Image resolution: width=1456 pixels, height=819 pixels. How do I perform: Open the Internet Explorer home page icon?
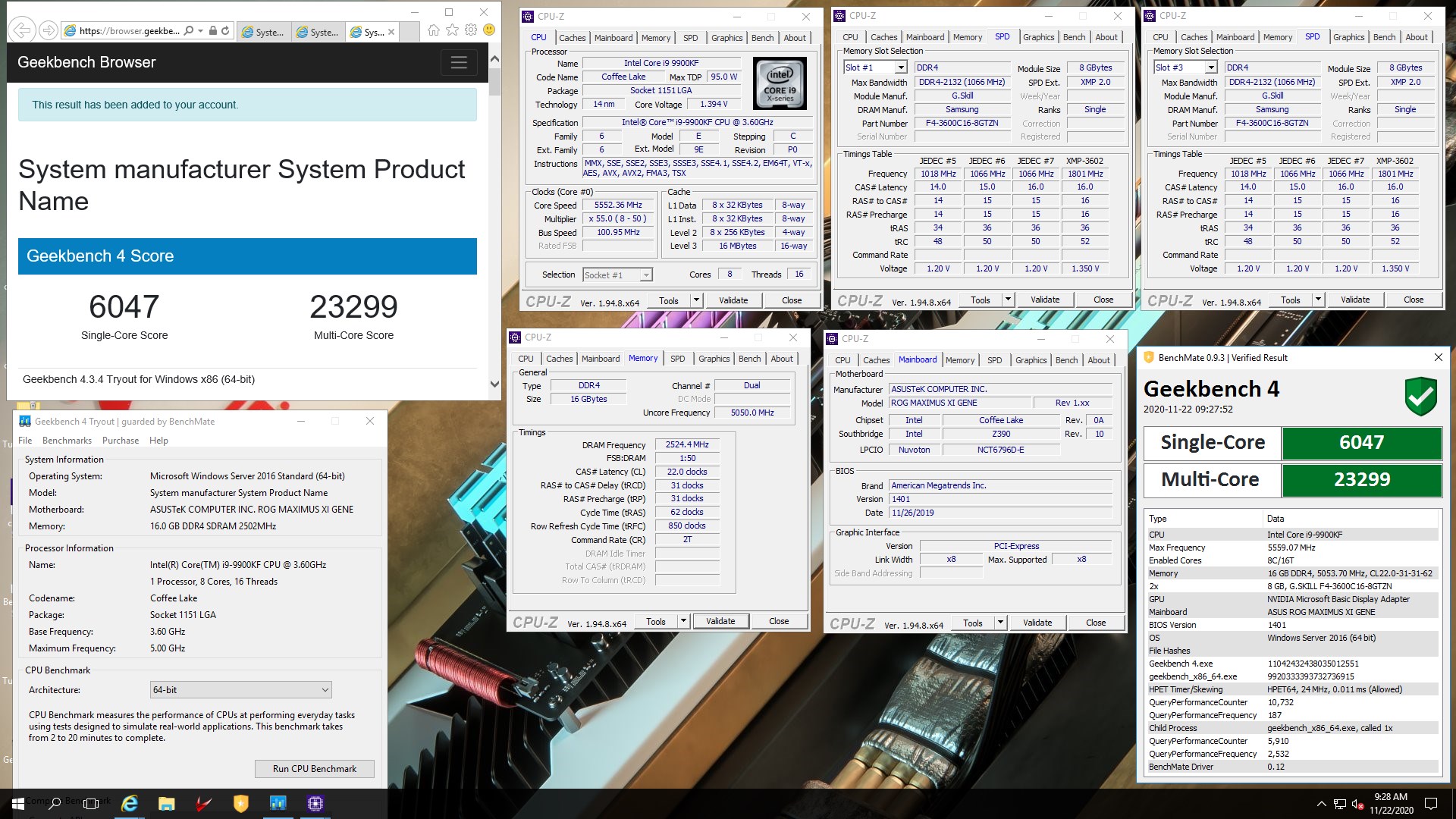(433, 30)
